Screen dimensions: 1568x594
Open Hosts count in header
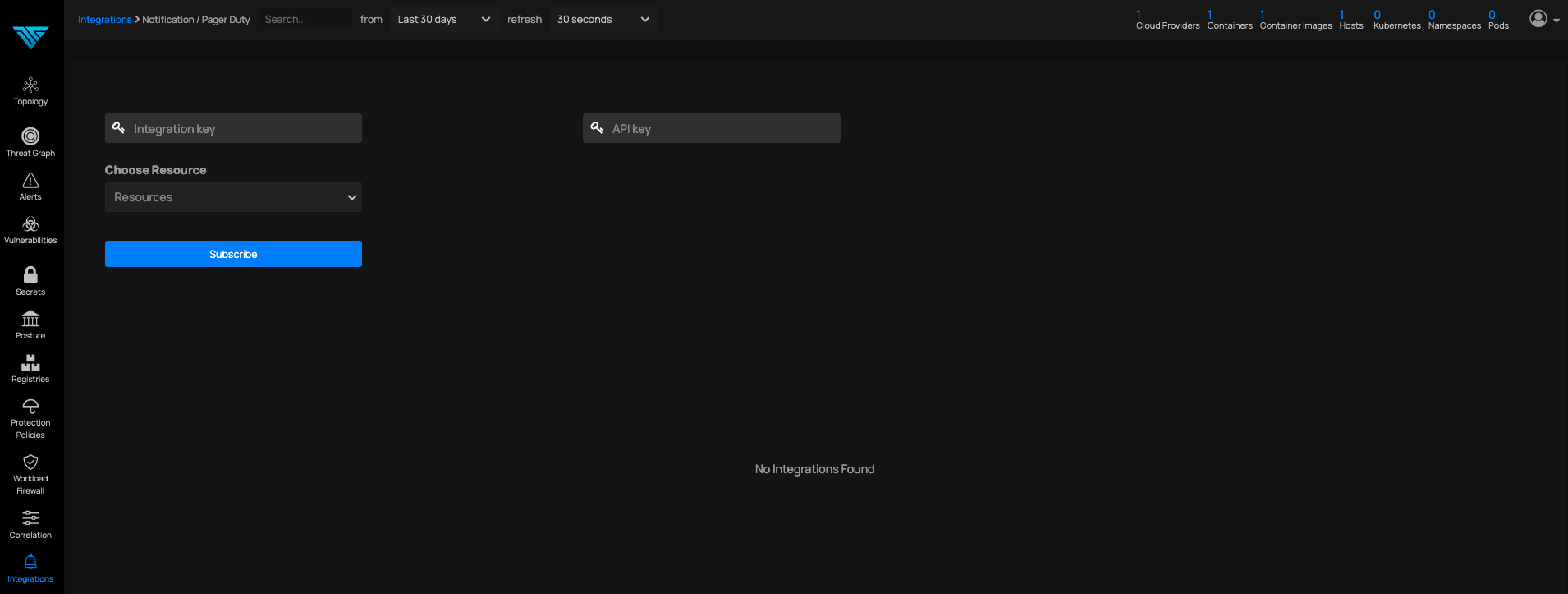point(1351,21)
